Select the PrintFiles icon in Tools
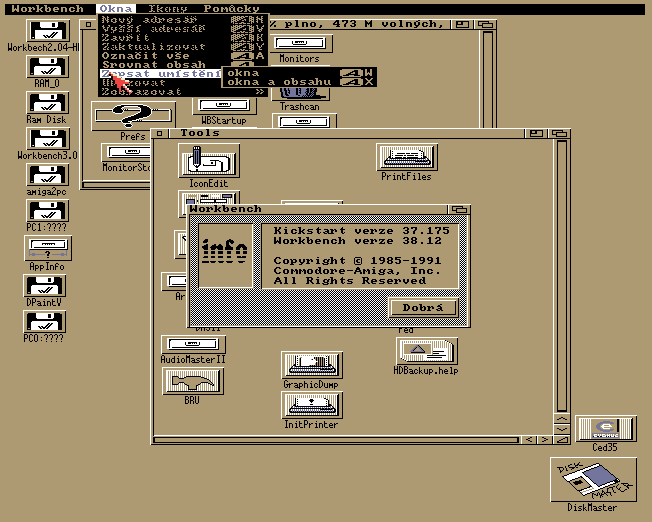652x522 pixels. click(x=406, y=158)
